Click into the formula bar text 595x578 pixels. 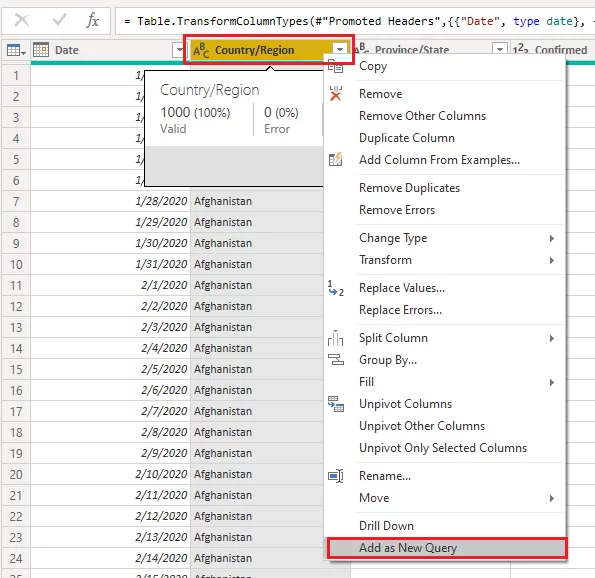pos(355,21)
